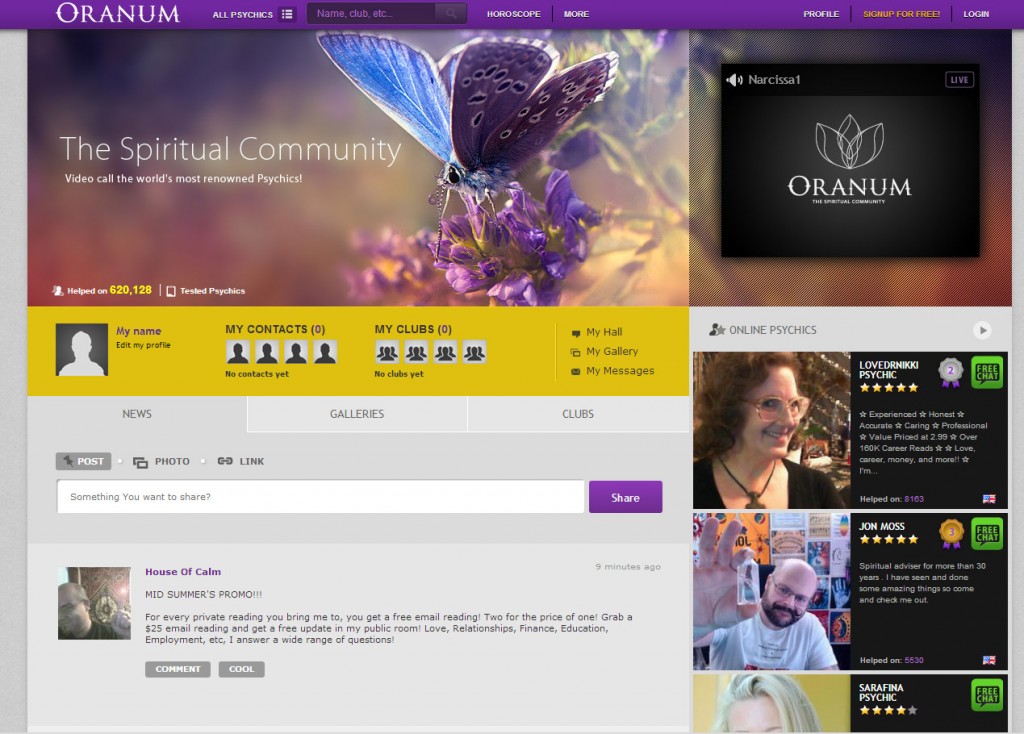This screenshot has height=734, width=1024.
Task: Click the purple Share button
Action: (626, 497)
